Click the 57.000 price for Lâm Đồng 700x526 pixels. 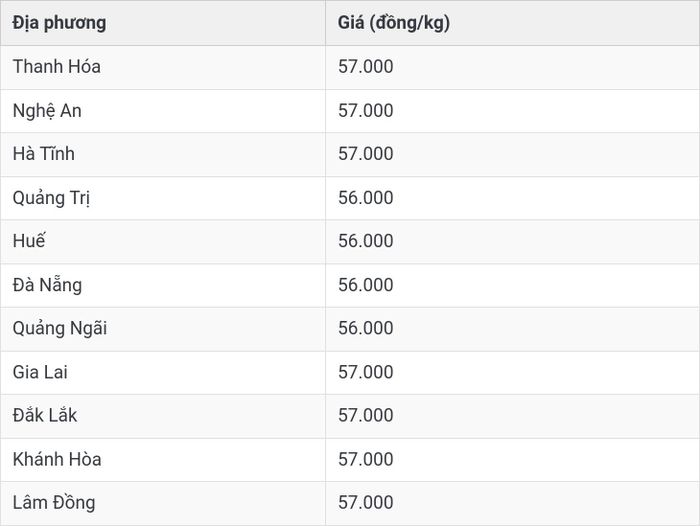pyautogui.click(x=366, y=503)
